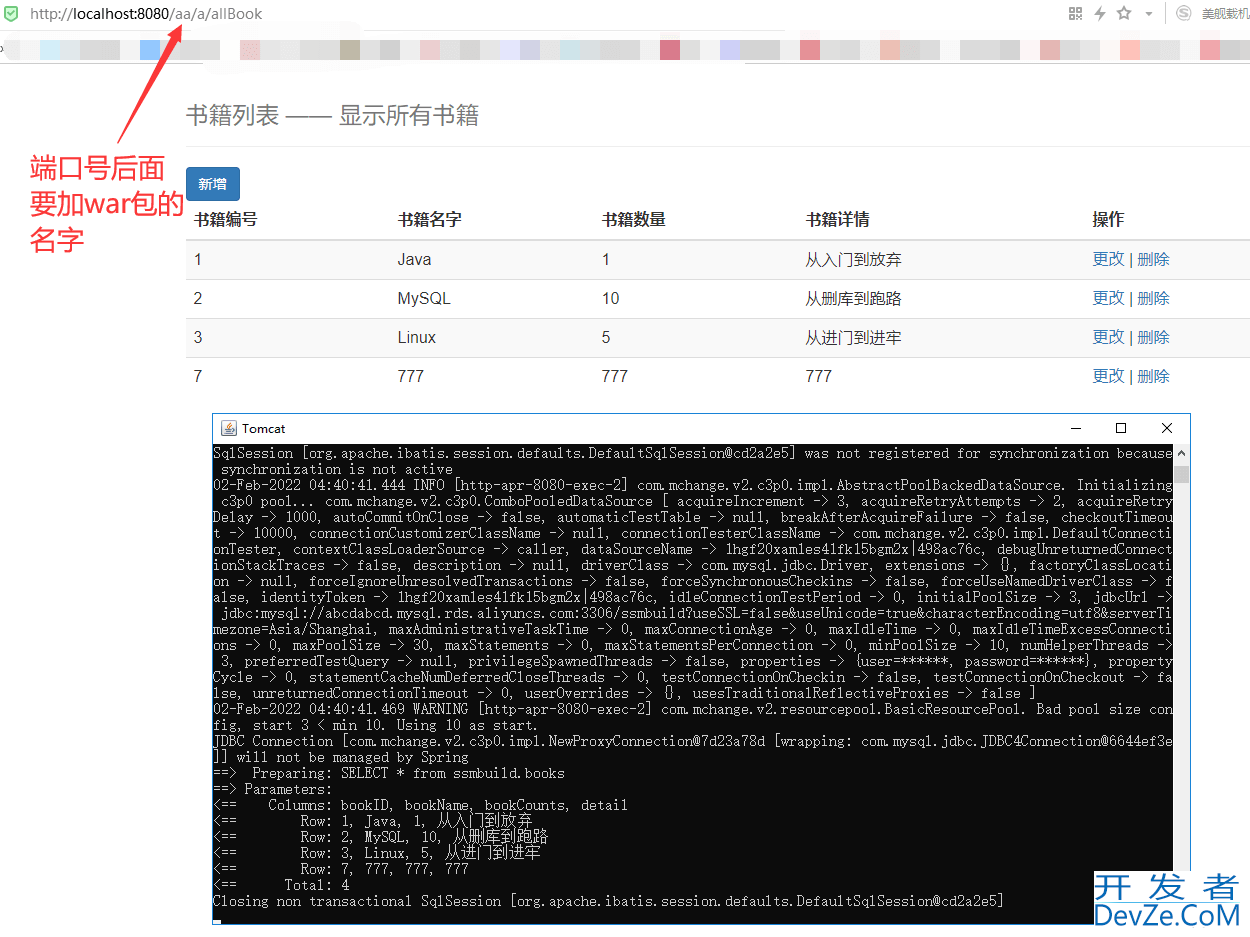Click 删除 for the Linux book
The image size is (1250, 937).
tap(1153, 337)
